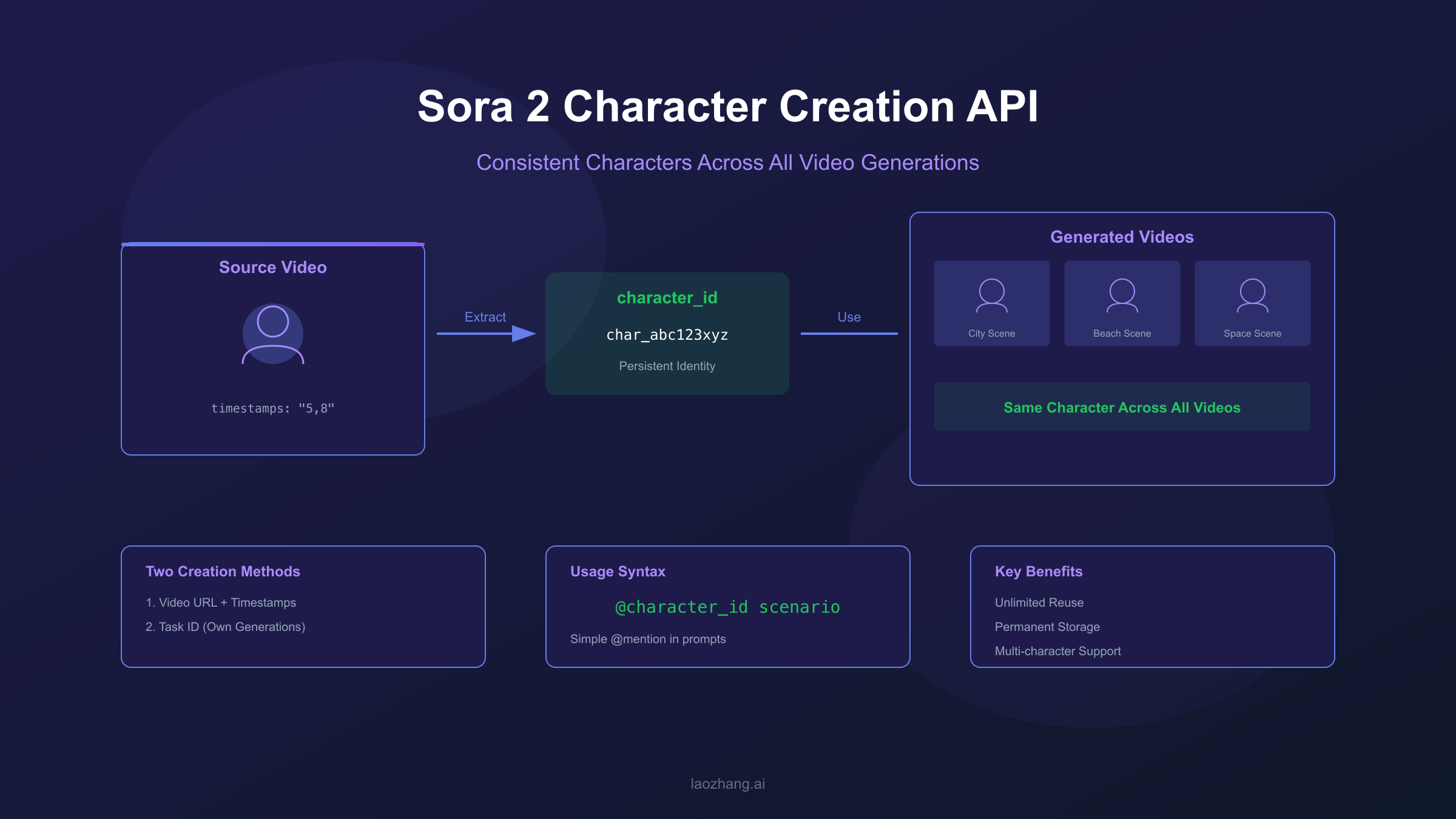Select the City Scene avatar icon
The image size is (1456, 819).
coord(991,295)
